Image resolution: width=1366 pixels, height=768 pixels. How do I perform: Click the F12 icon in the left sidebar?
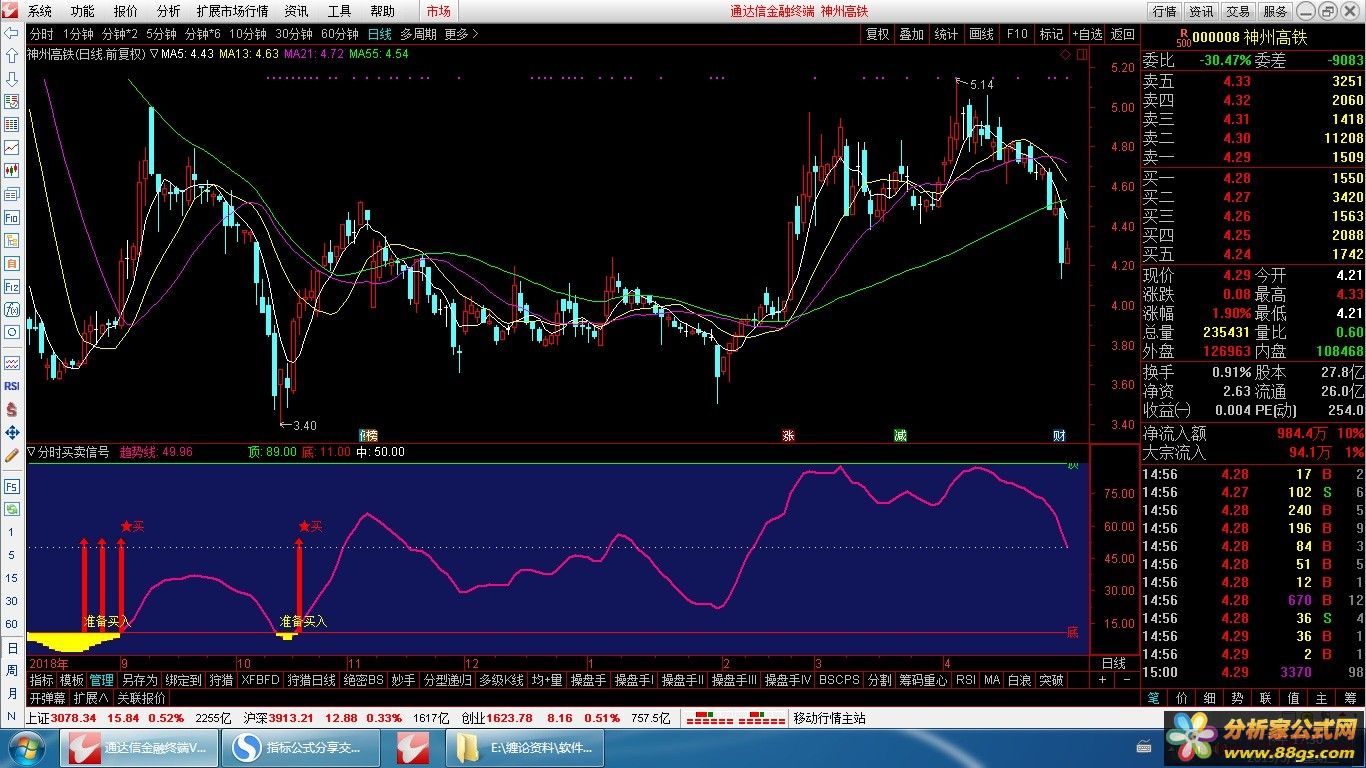click(x=12, y=286)
